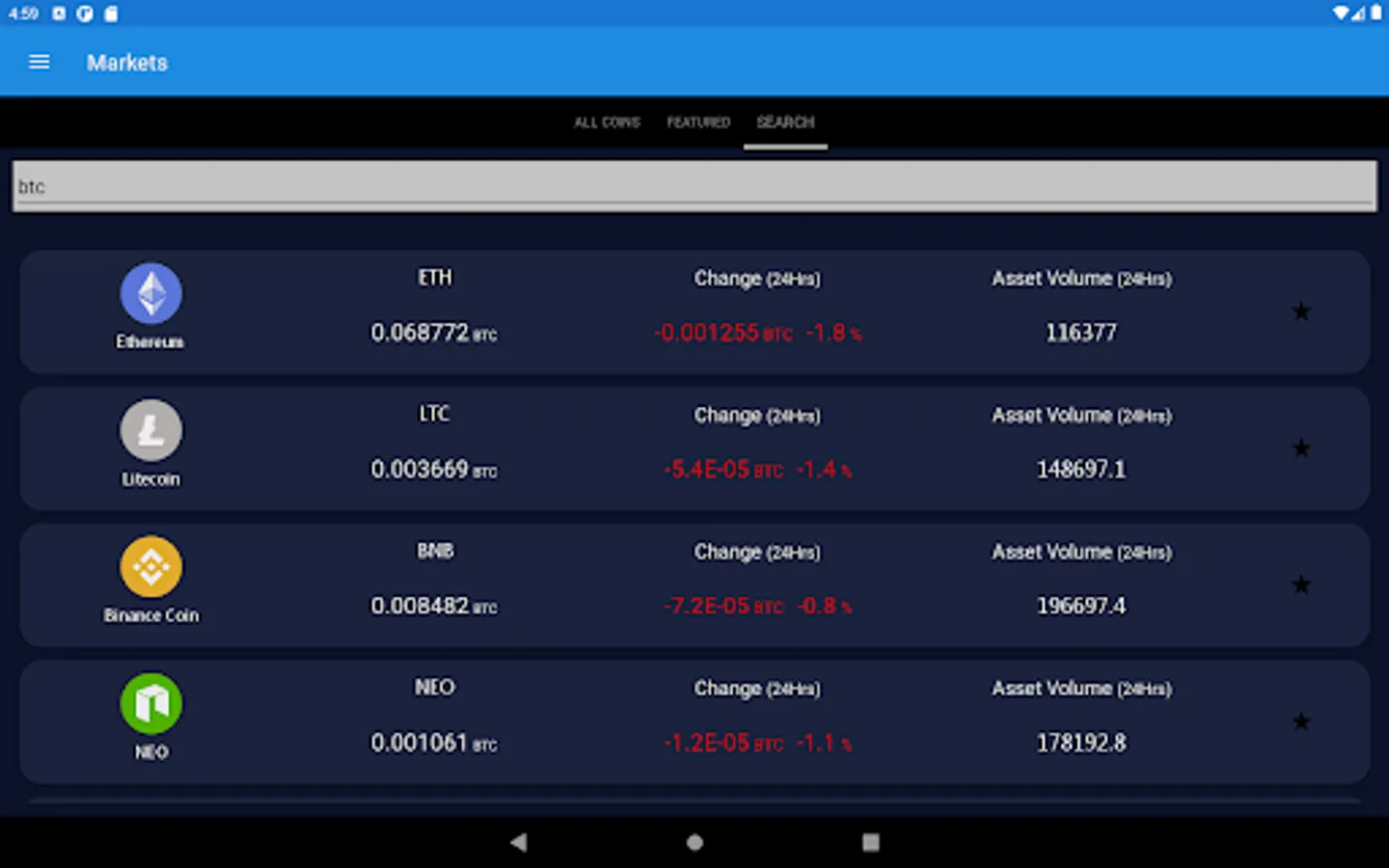Tap the Android home button
1389x868 pixels.
pyautogui.click(x=694, y=842)
